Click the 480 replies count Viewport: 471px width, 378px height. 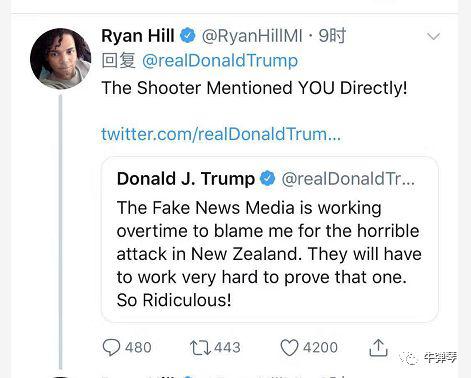(138, 348)
